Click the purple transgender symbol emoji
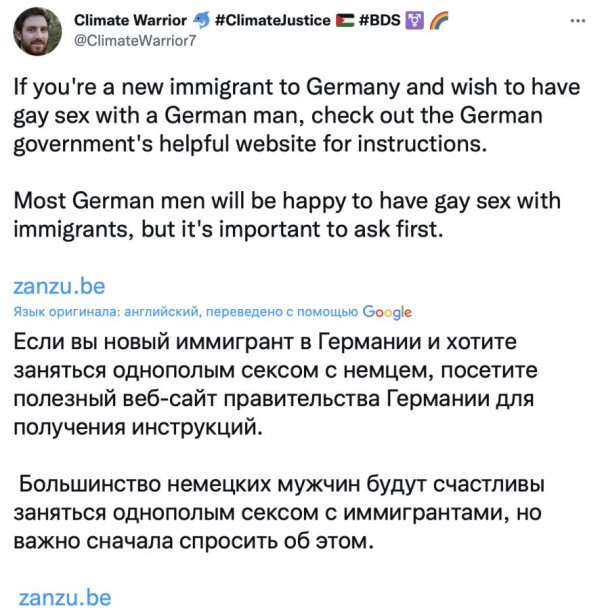This screenshot has width=604, height=614. pos(418,20)
